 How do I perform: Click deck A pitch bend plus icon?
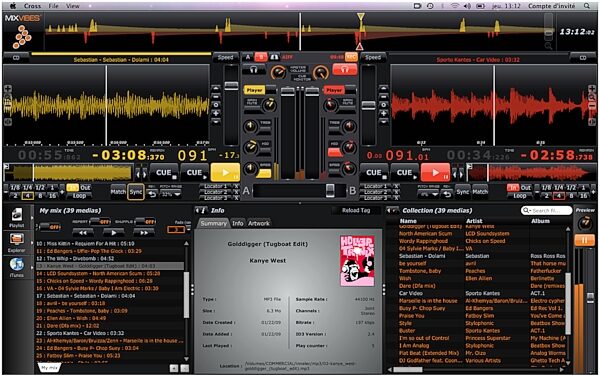pyautogui.click(x=216, y=113)
